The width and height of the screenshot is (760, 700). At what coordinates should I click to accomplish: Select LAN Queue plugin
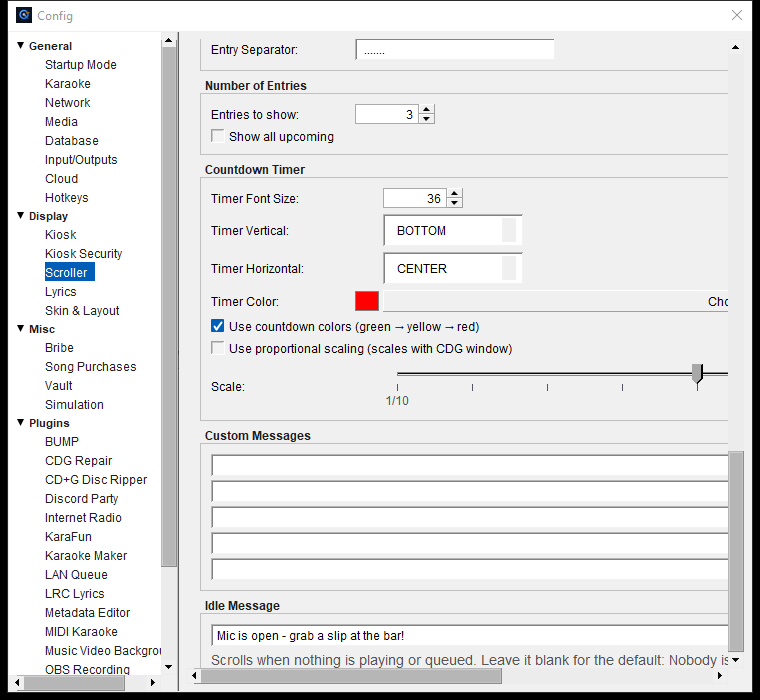point(76,574)
